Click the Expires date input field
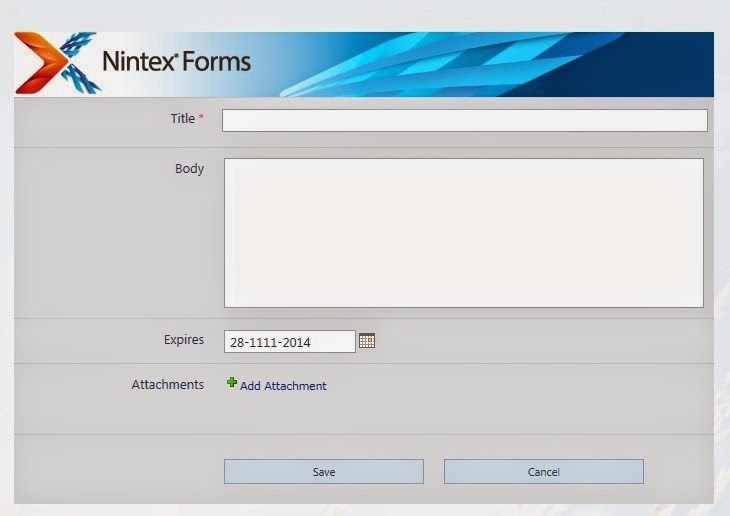Viewport: 730px width, 516px height. click(x=290, y=341)
